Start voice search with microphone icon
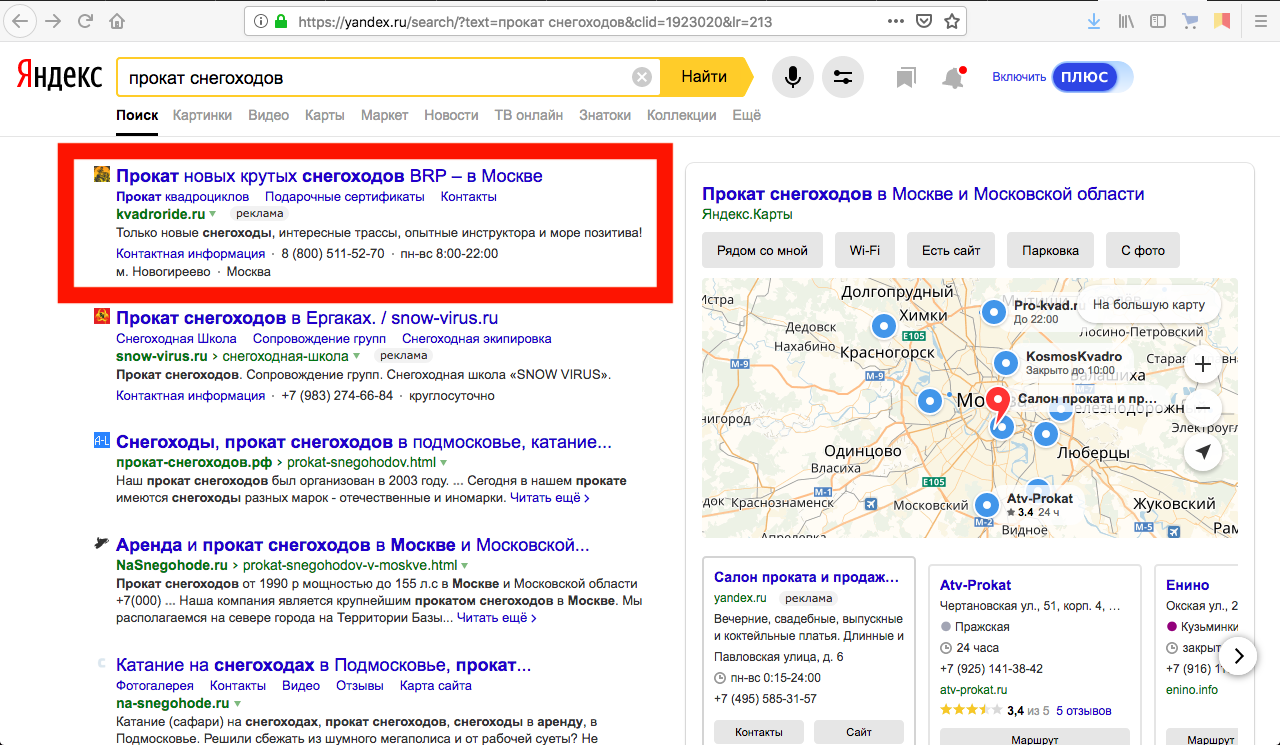 [x=793, y=77]
